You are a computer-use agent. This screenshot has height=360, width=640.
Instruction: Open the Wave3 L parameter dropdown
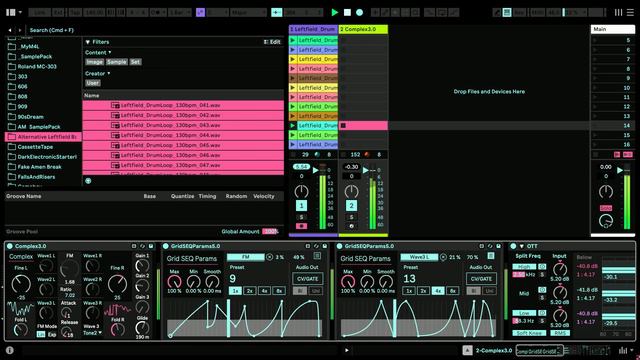click(x=420, y=257)
